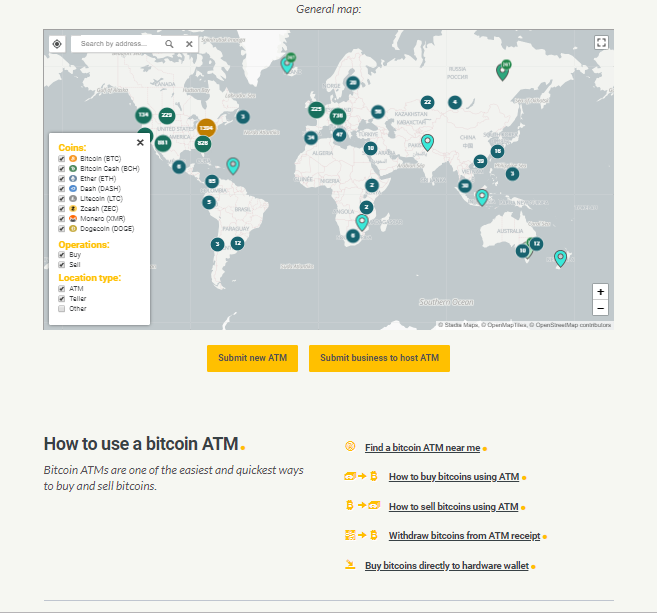This screenshot has height=614, width=657.
Task: Toggle the Monero (XMR) checkbox
Action: 62,219
